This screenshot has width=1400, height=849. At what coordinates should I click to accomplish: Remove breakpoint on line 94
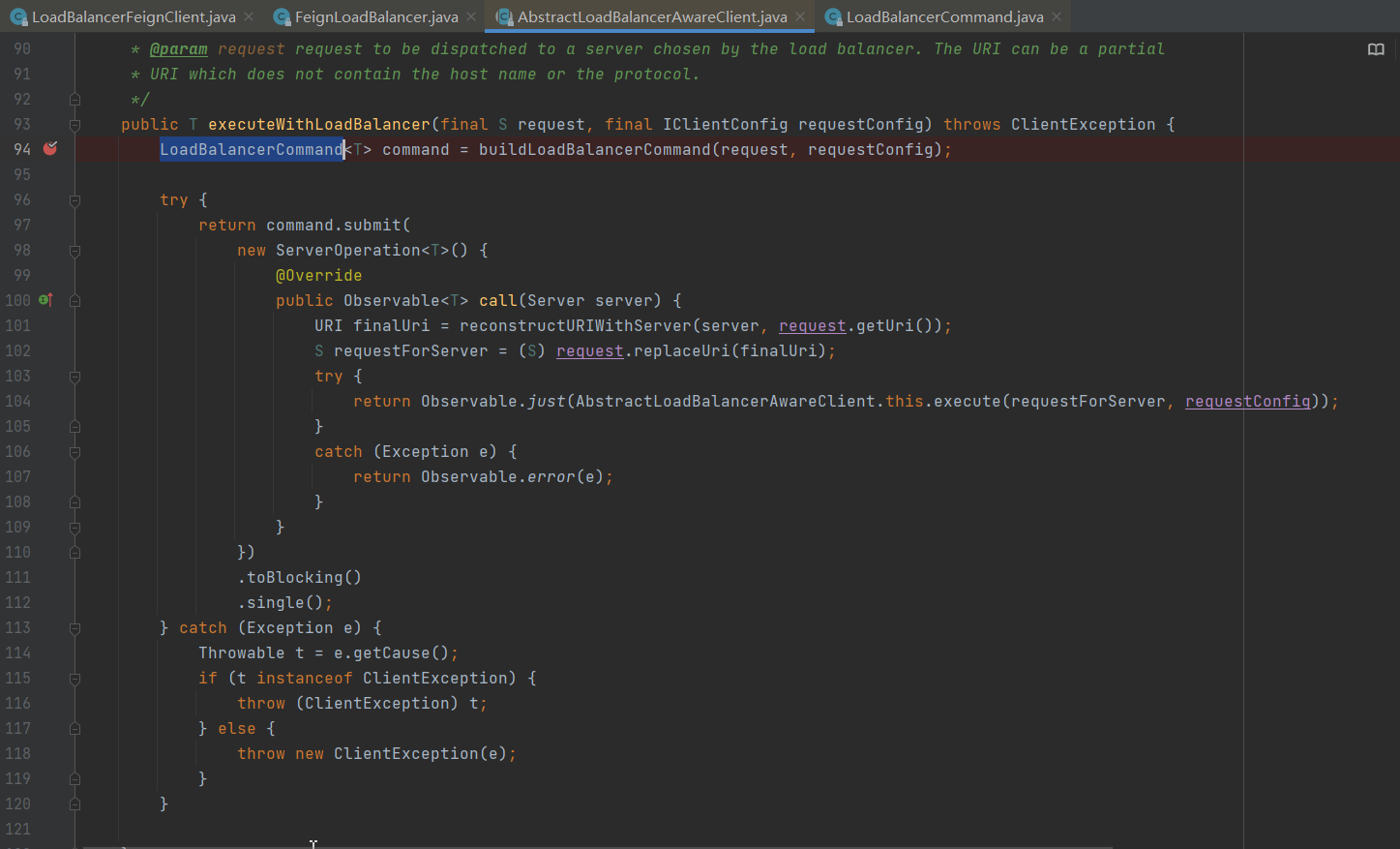pyautogui.click(x=50, y=148)
